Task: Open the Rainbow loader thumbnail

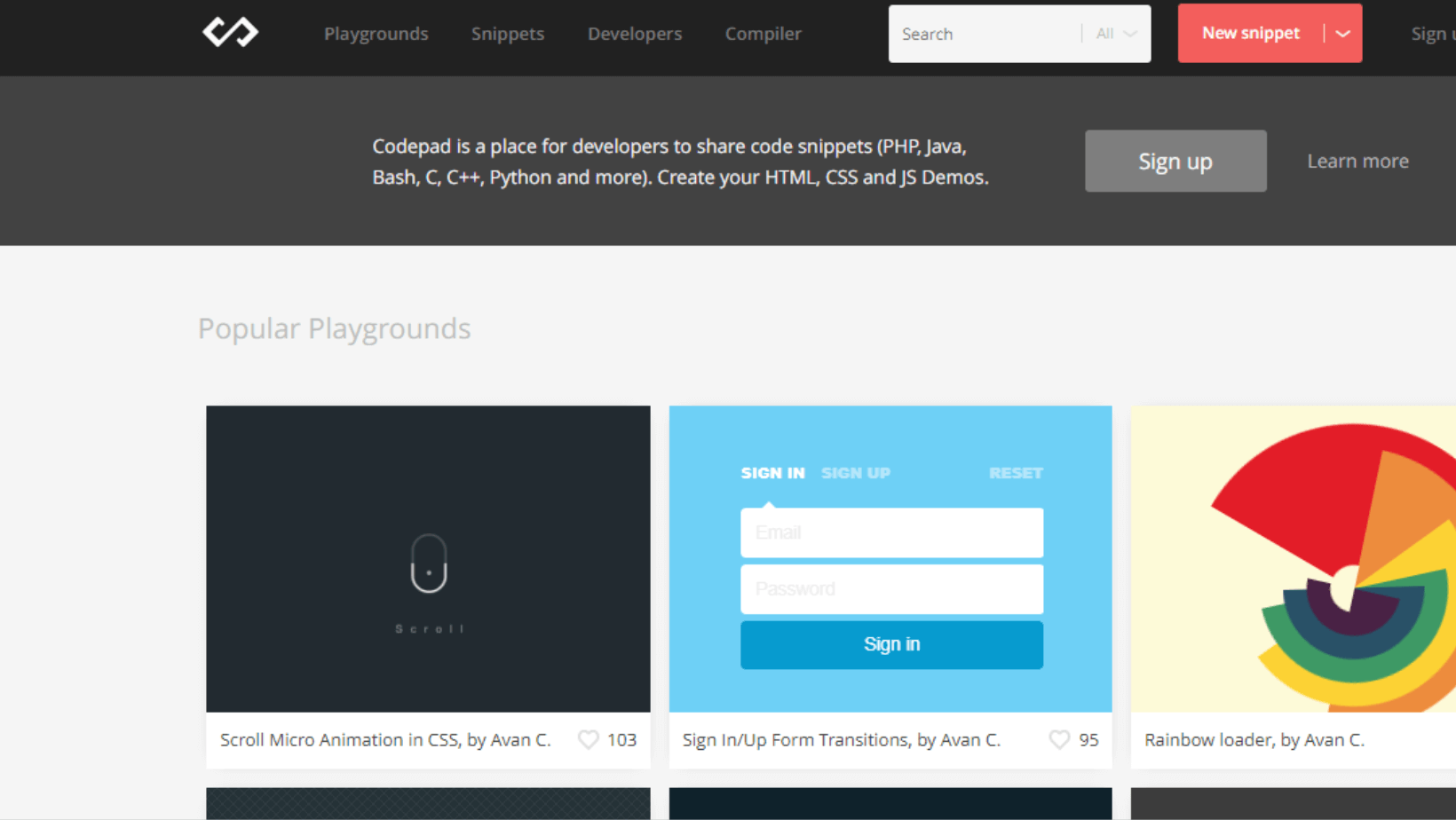Action: coord(1294,559)
